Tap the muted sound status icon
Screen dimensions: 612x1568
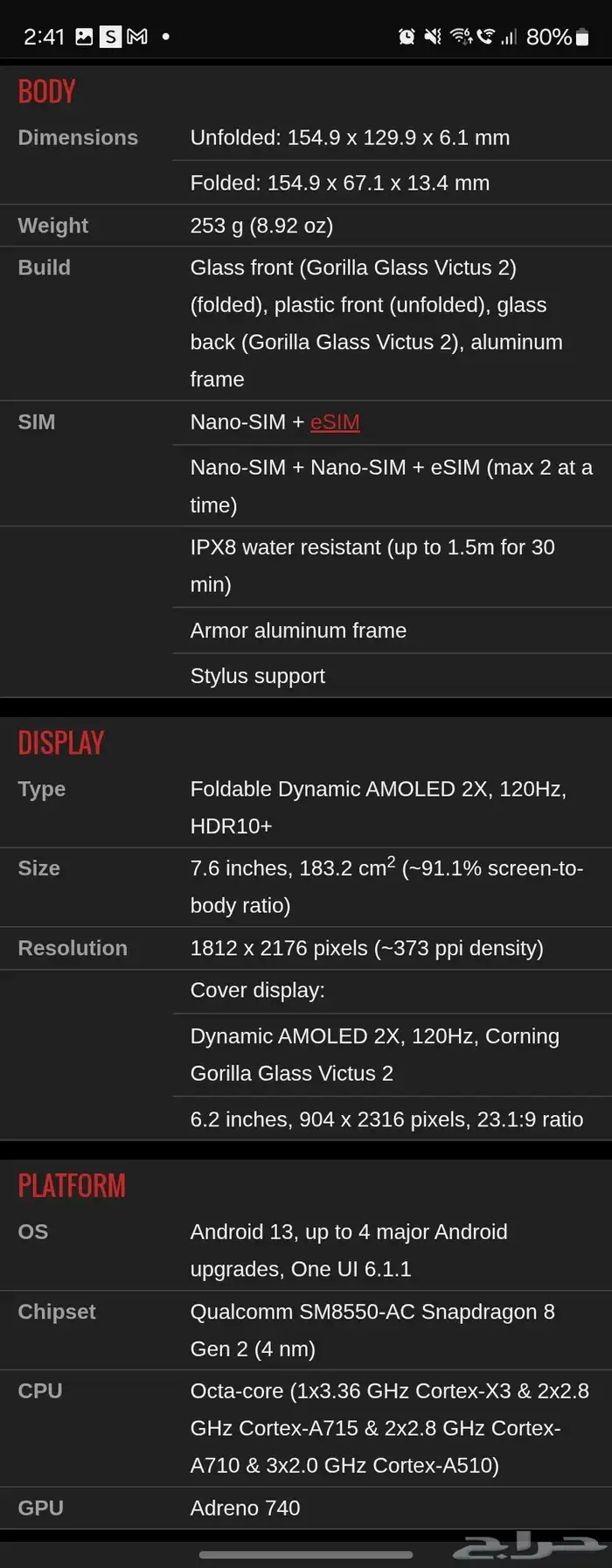[432, 37]
